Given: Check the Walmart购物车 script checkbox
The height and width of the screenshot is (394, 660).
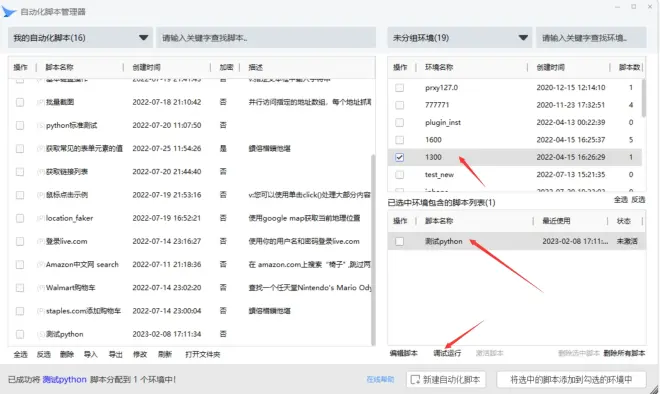Looking at the screenshot, I should click(x=20, y=288).
